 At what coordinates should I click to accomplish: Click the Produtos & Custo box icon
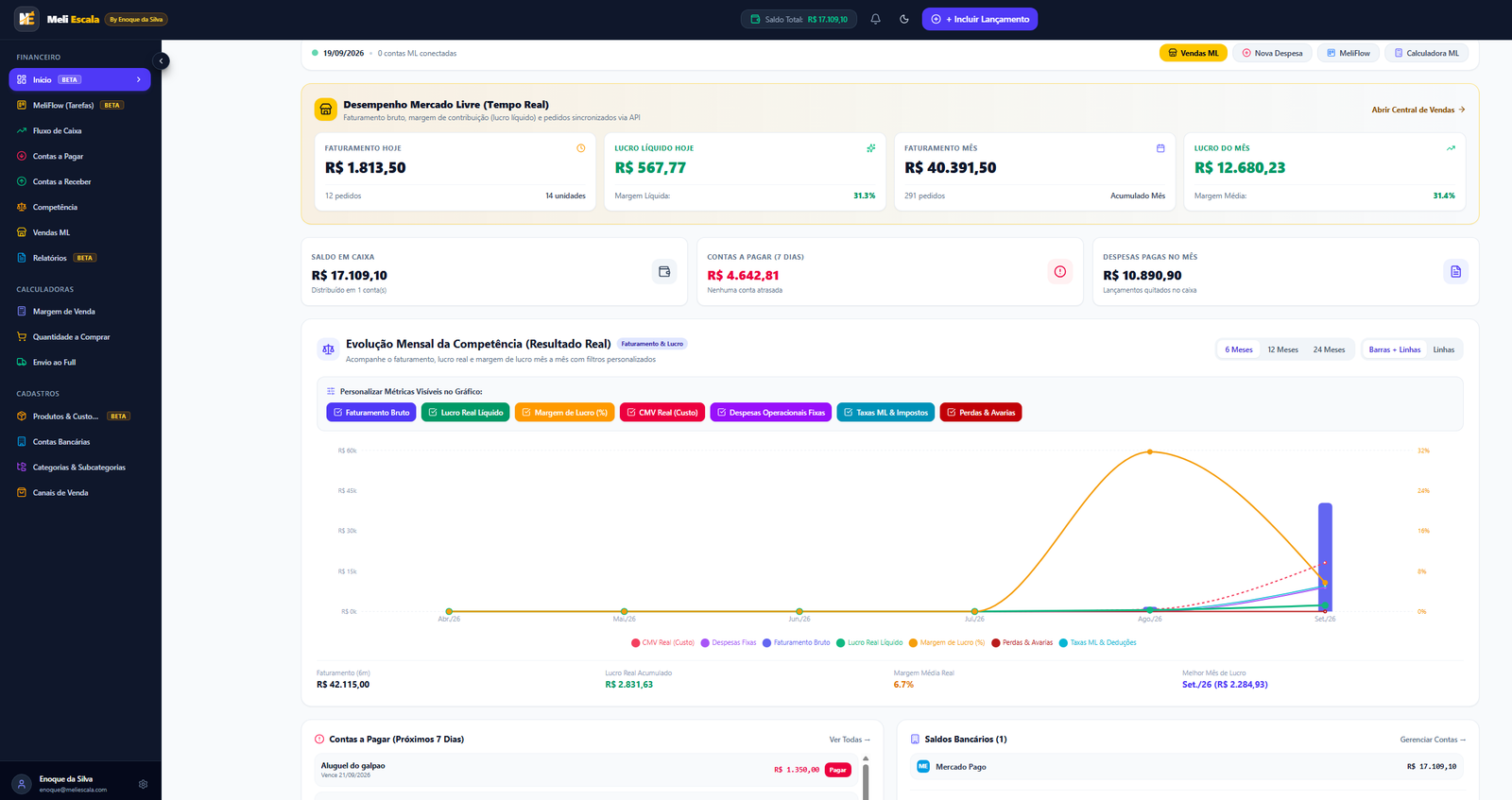22,416
